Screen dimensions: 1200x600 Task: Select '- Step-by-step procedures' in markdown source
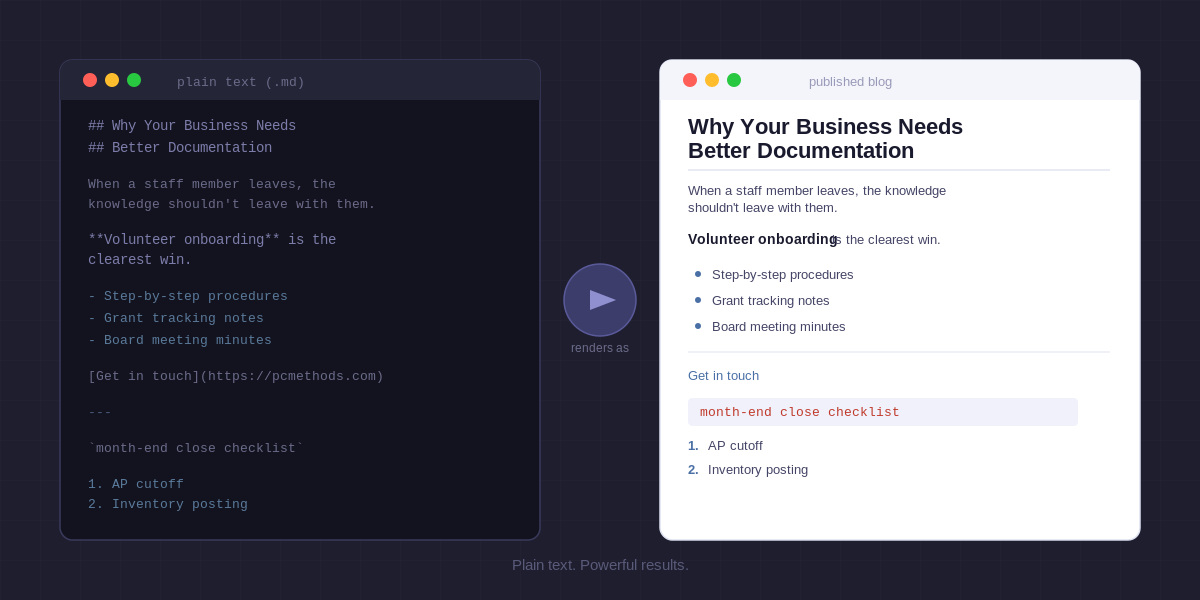(x=188, y=296)
